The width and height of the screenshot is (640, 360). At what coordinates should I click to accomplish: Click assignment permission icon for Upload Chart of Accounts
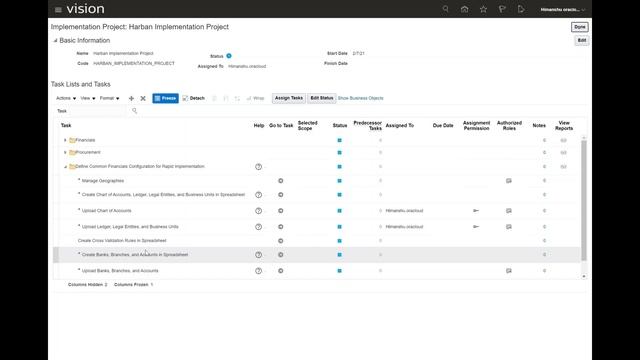tap(476, 211)
